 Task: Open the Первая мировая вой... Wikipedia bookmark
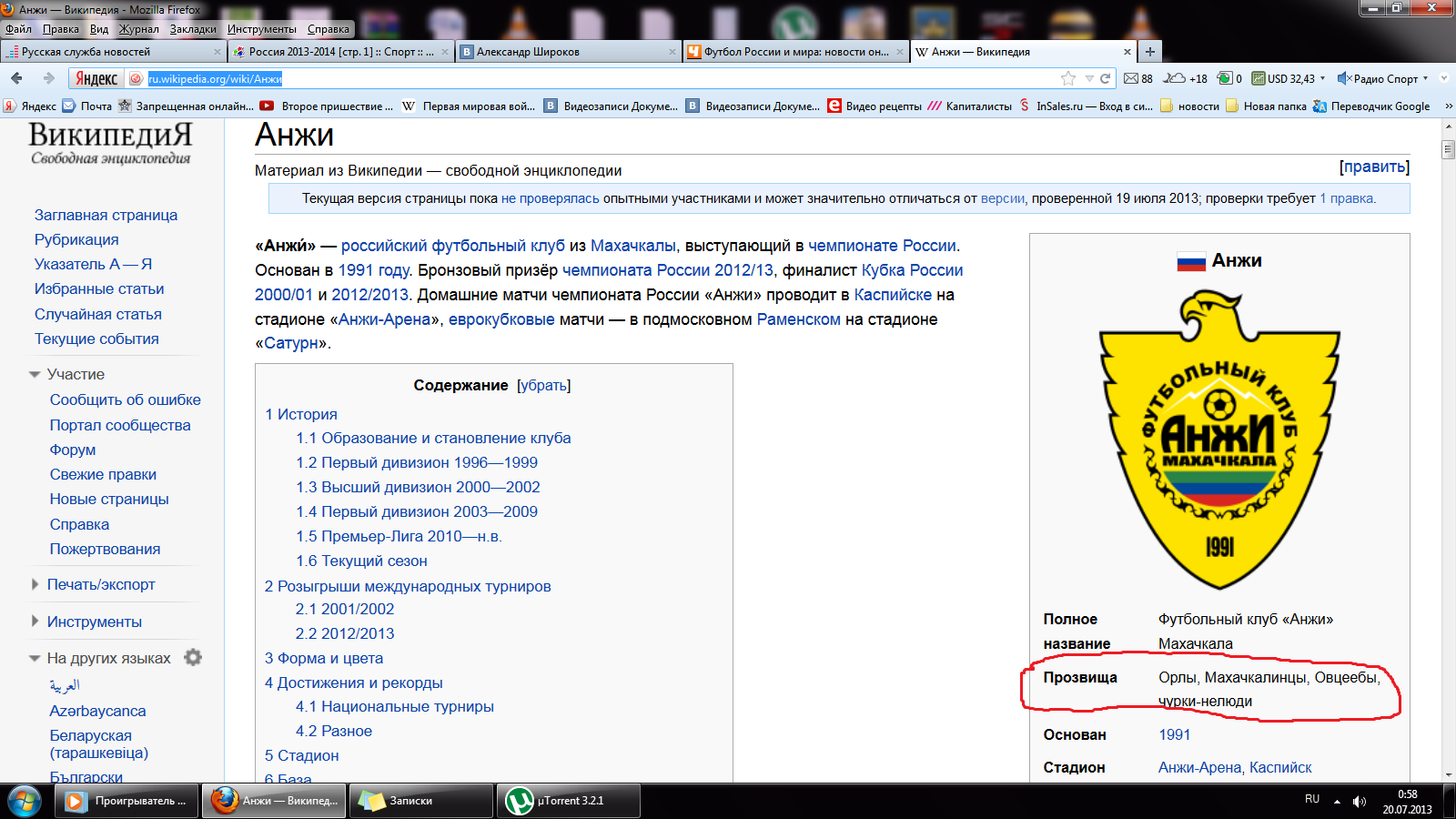[x=469, y=106]
